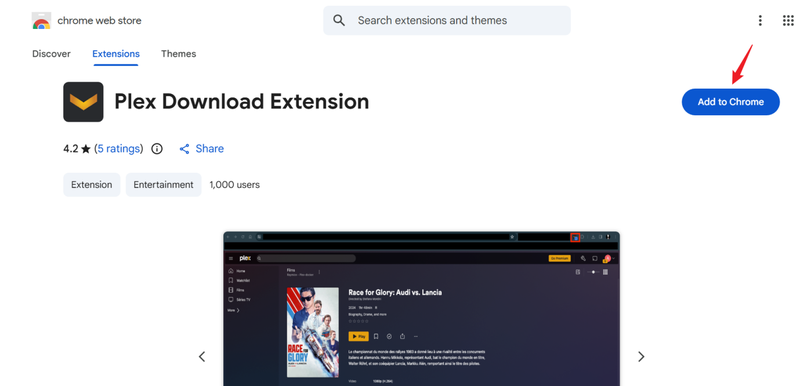800x386 pixels.
Task: Click the More expander in preview Plex sidebar
Action: [234, 310]
